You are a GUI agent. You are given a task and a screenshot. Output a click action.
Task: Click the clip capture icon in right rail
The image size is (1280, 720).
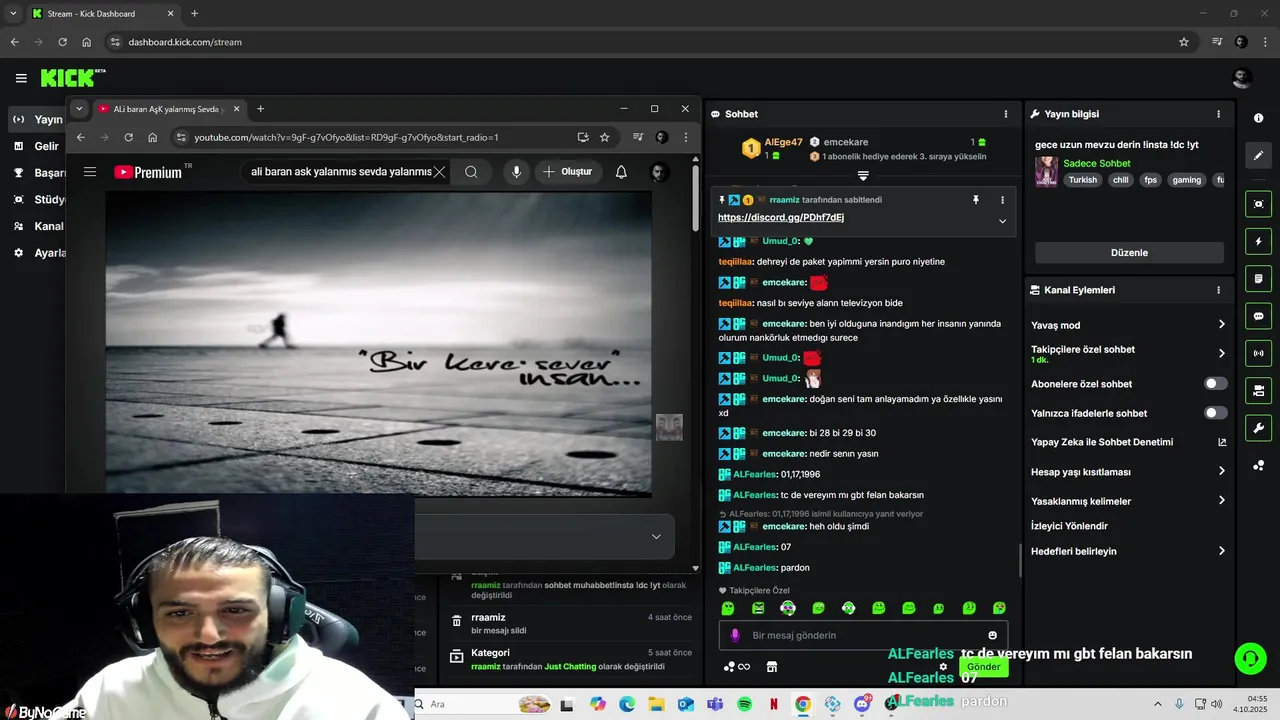(x=1258, y=204)
